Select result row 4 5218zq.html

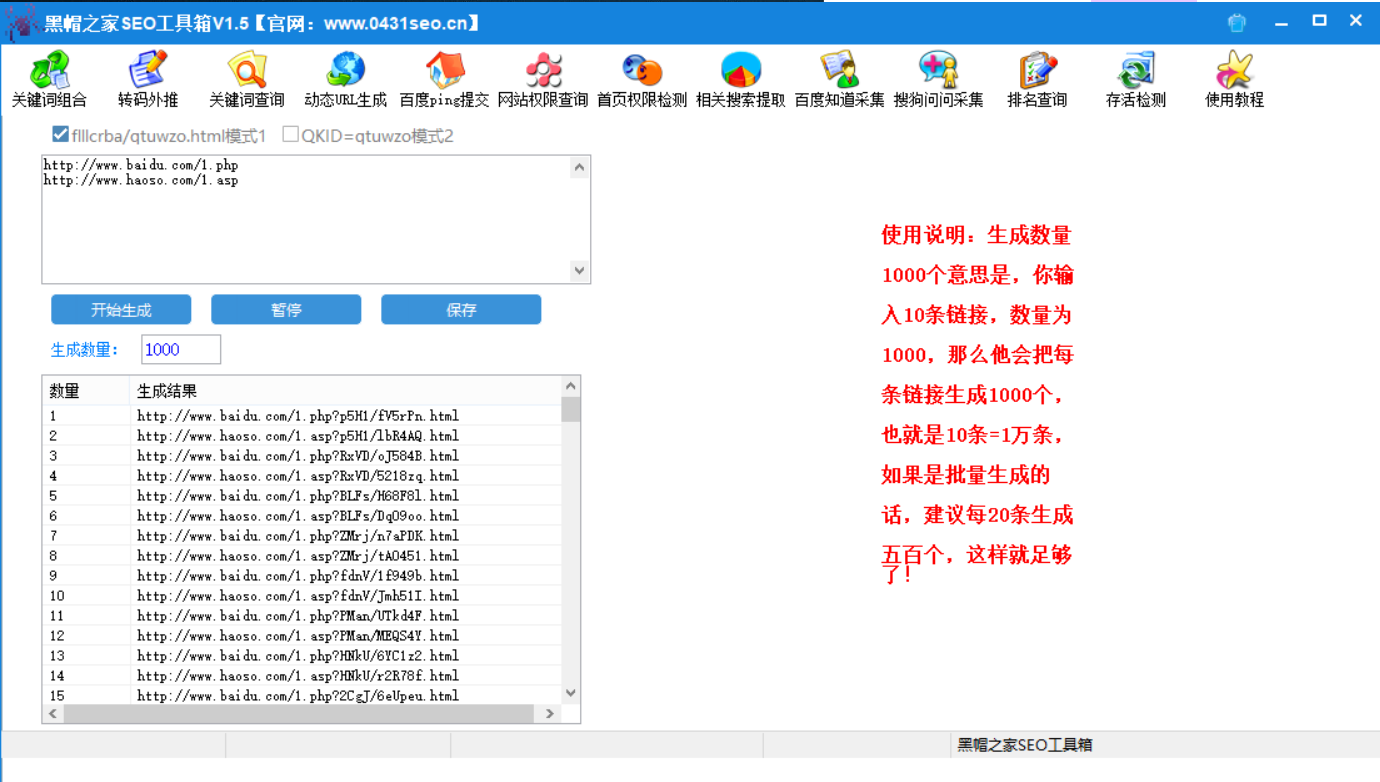click(302, 476)
